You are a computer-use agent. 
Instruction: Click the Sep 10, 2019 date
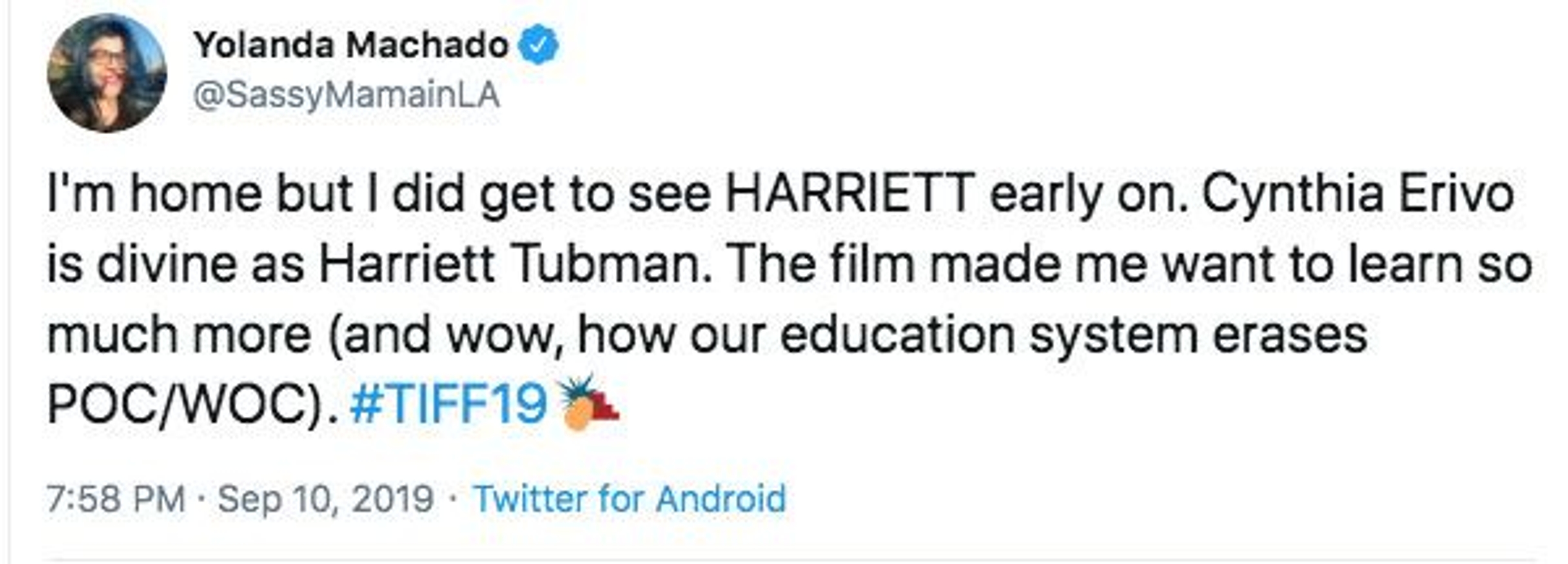tap(326, 499)
